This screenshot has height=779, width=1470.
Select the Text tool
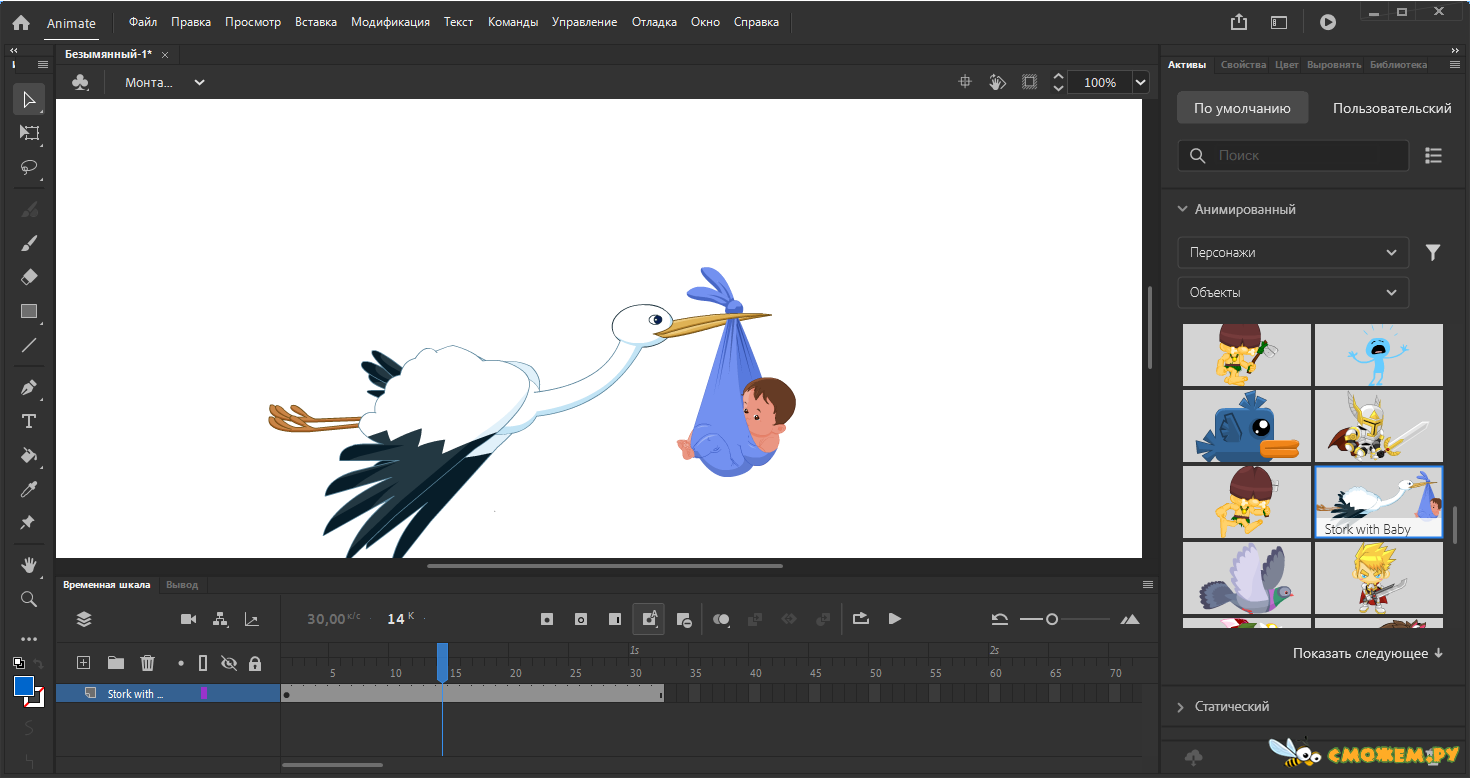(29, 421)
